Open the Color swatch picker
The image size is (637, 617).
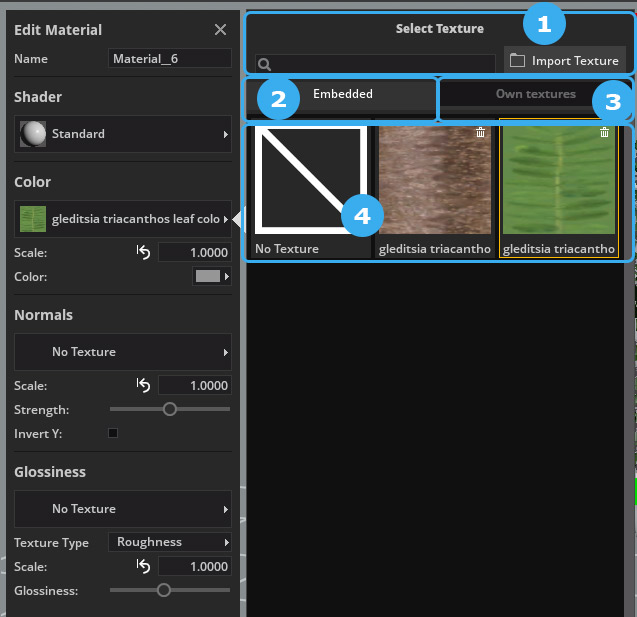point(211,277)
